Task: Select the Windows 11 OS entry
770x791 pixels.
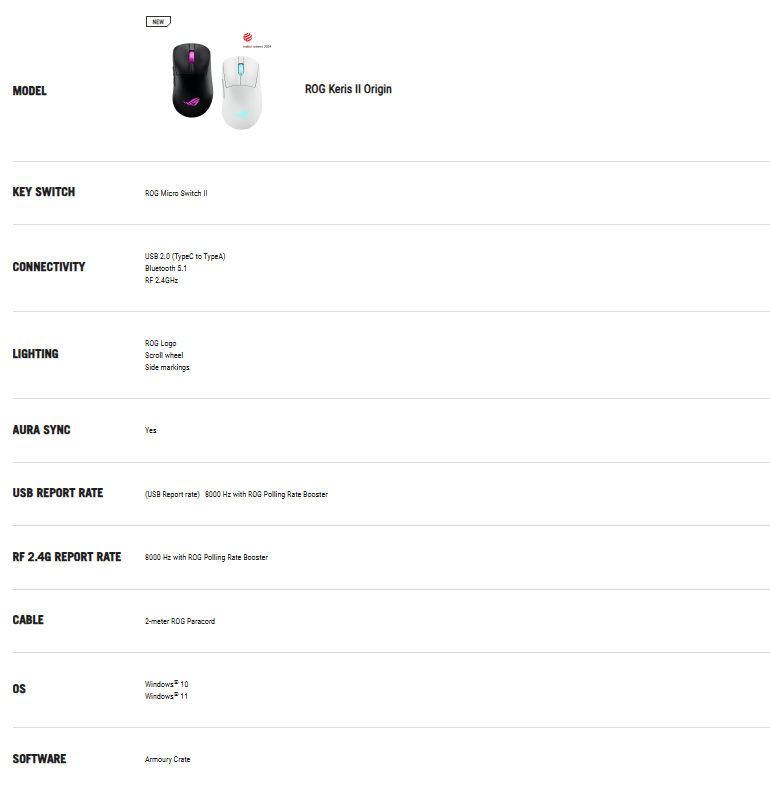Action: (166, 696)
